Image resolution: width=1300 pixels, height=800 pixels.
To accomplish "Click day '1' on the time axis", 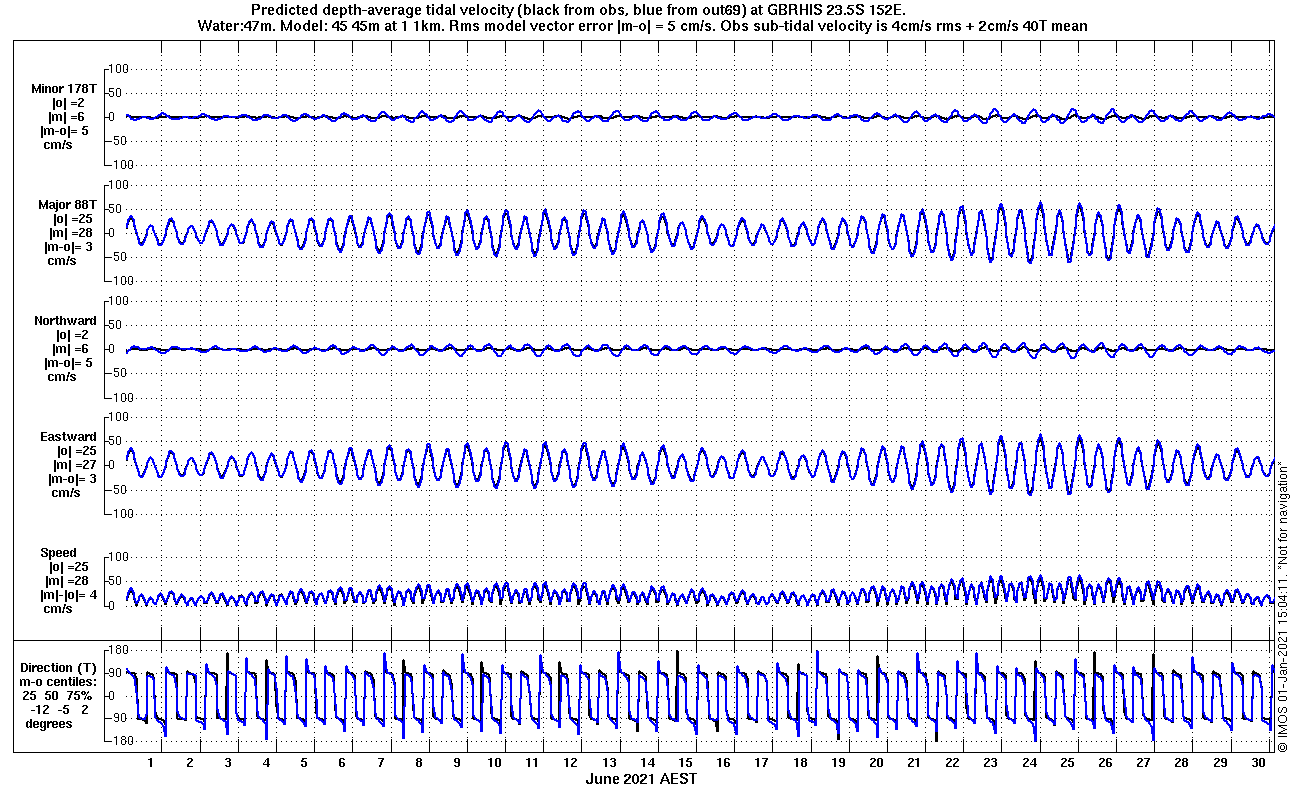I will tap(151, 762).
